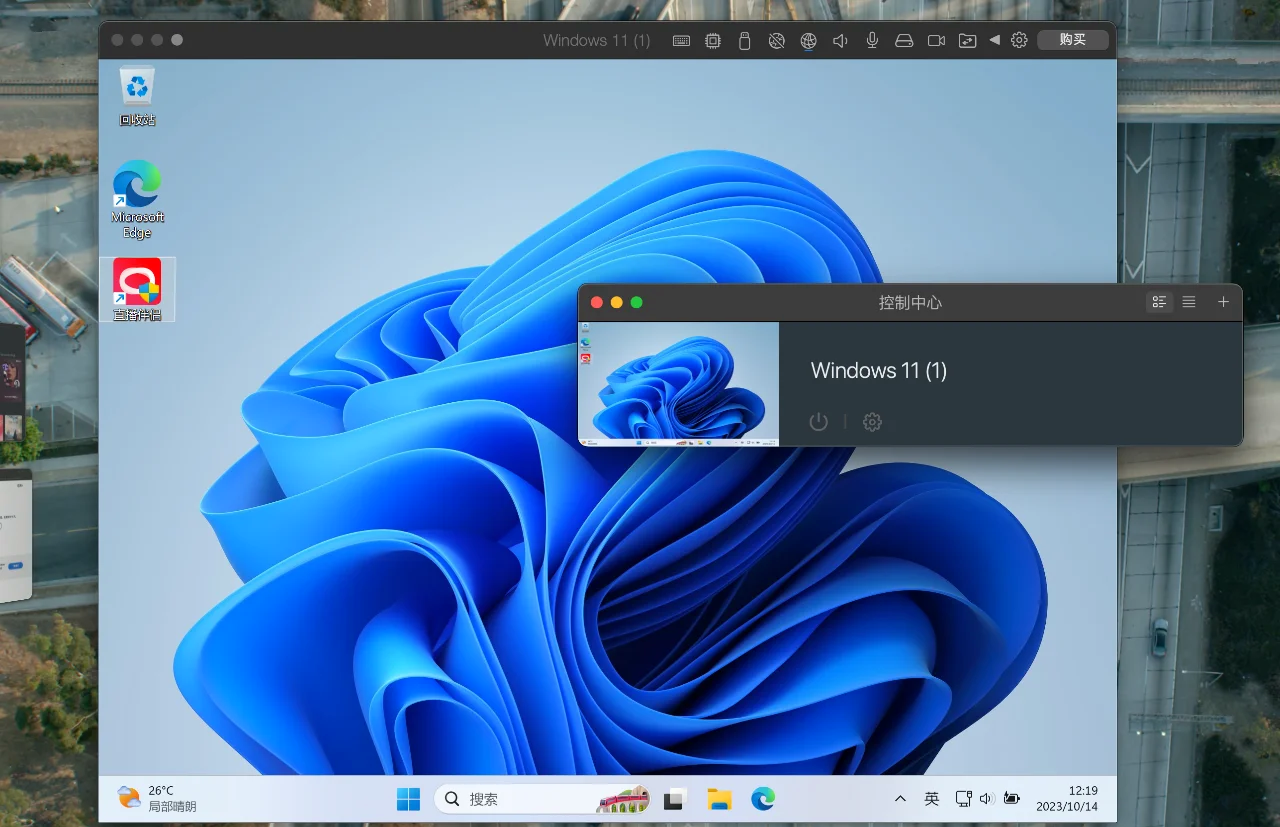Screen dimensions: 1280x827
Task: Click the 英 input method indicator
Action: coord(932,799)
